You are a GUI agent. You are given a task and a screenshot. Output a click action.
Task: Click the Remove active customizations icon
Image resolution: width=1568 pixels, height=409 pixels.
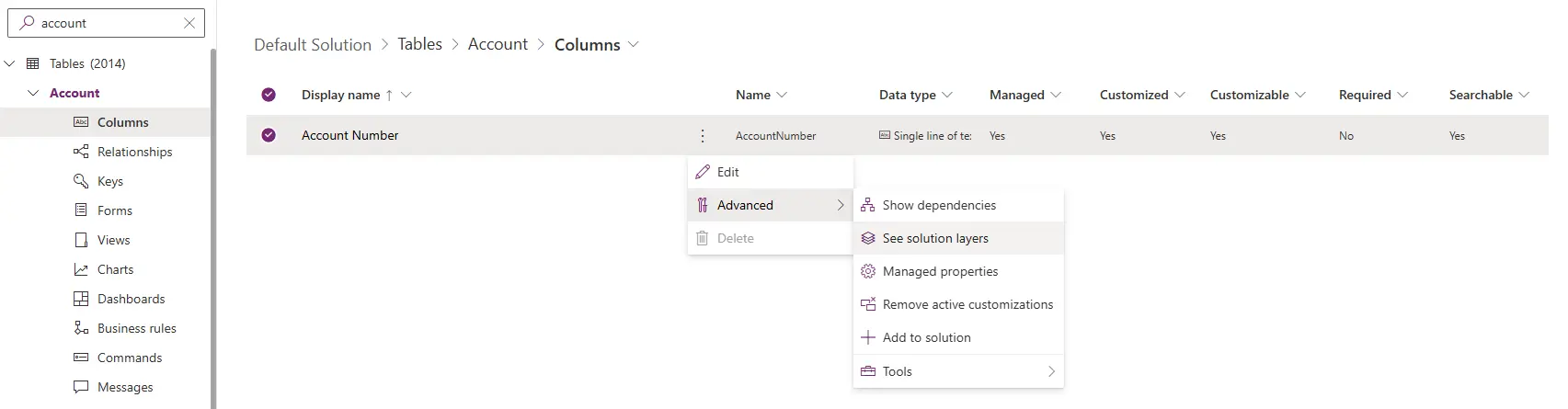tap(867, 304)
